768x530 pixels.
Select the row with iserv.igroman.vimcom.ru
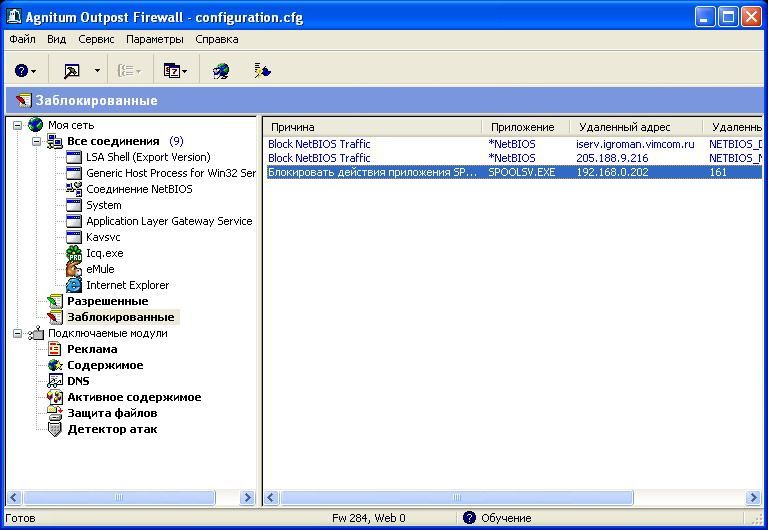[x=514, y=144]
